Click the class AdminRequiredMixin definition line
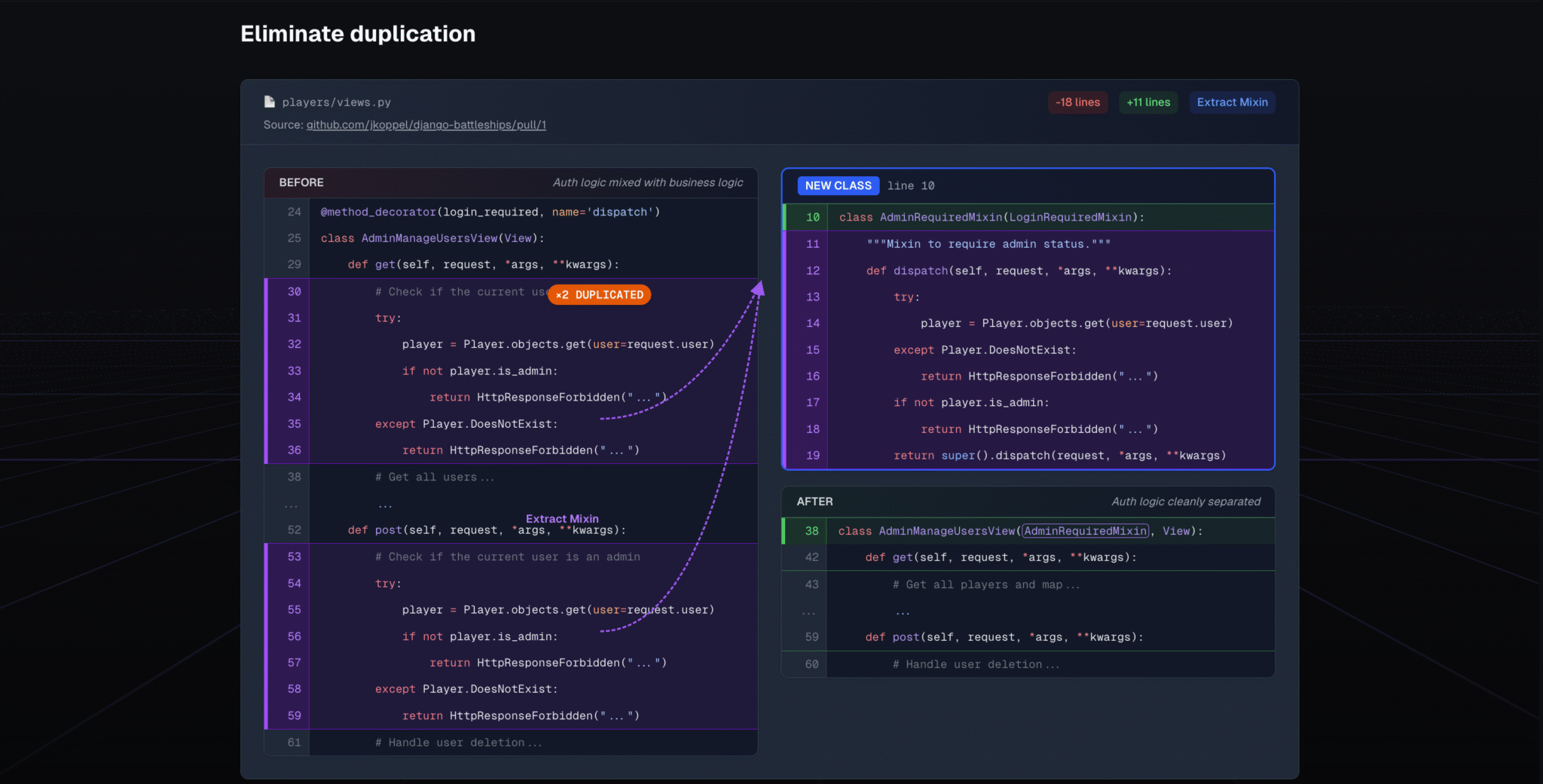 pyautogui.click(x=991, y=218)
